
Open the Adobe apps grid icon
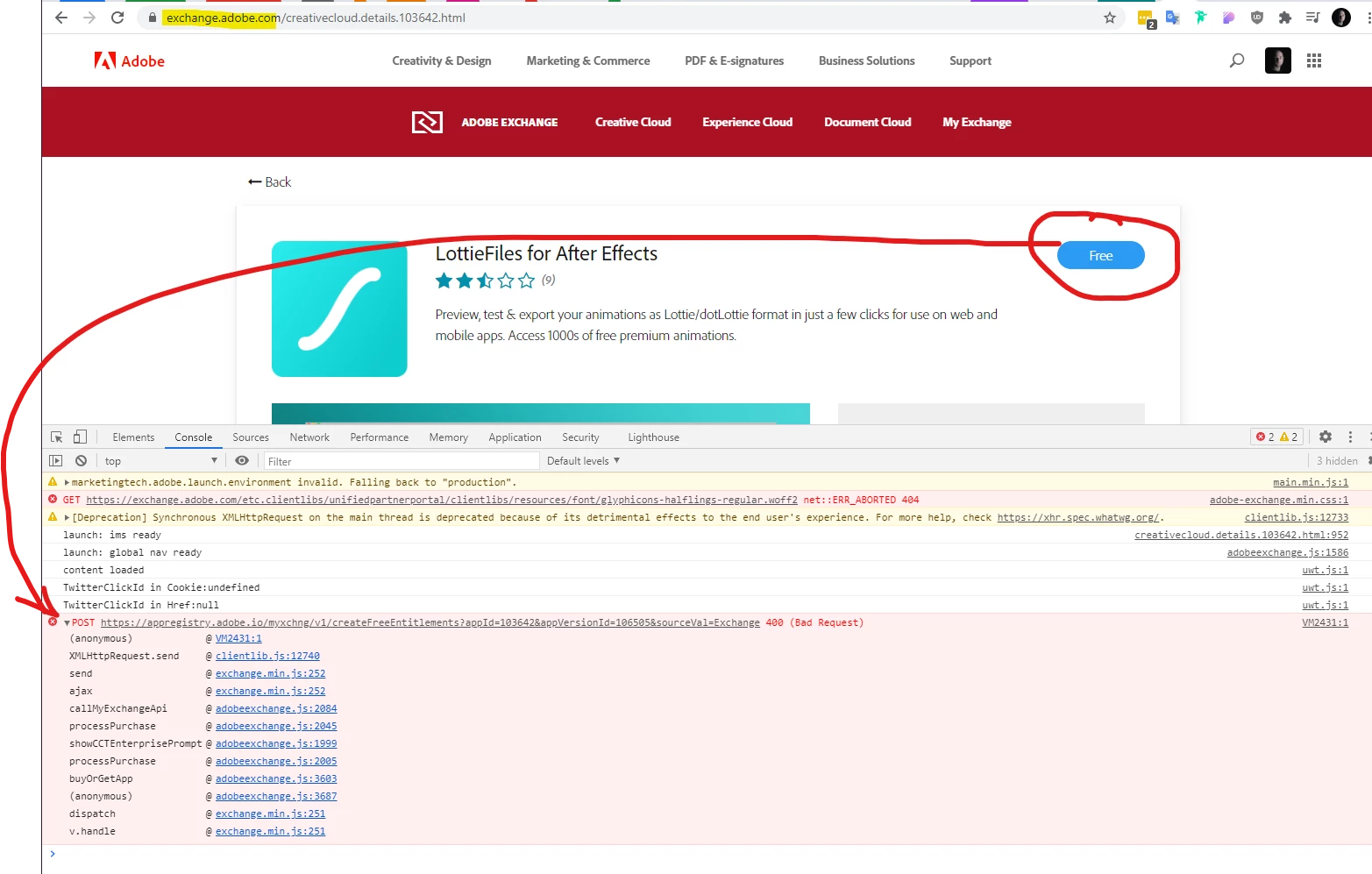pyautogui.click(x=1314, y=60)
